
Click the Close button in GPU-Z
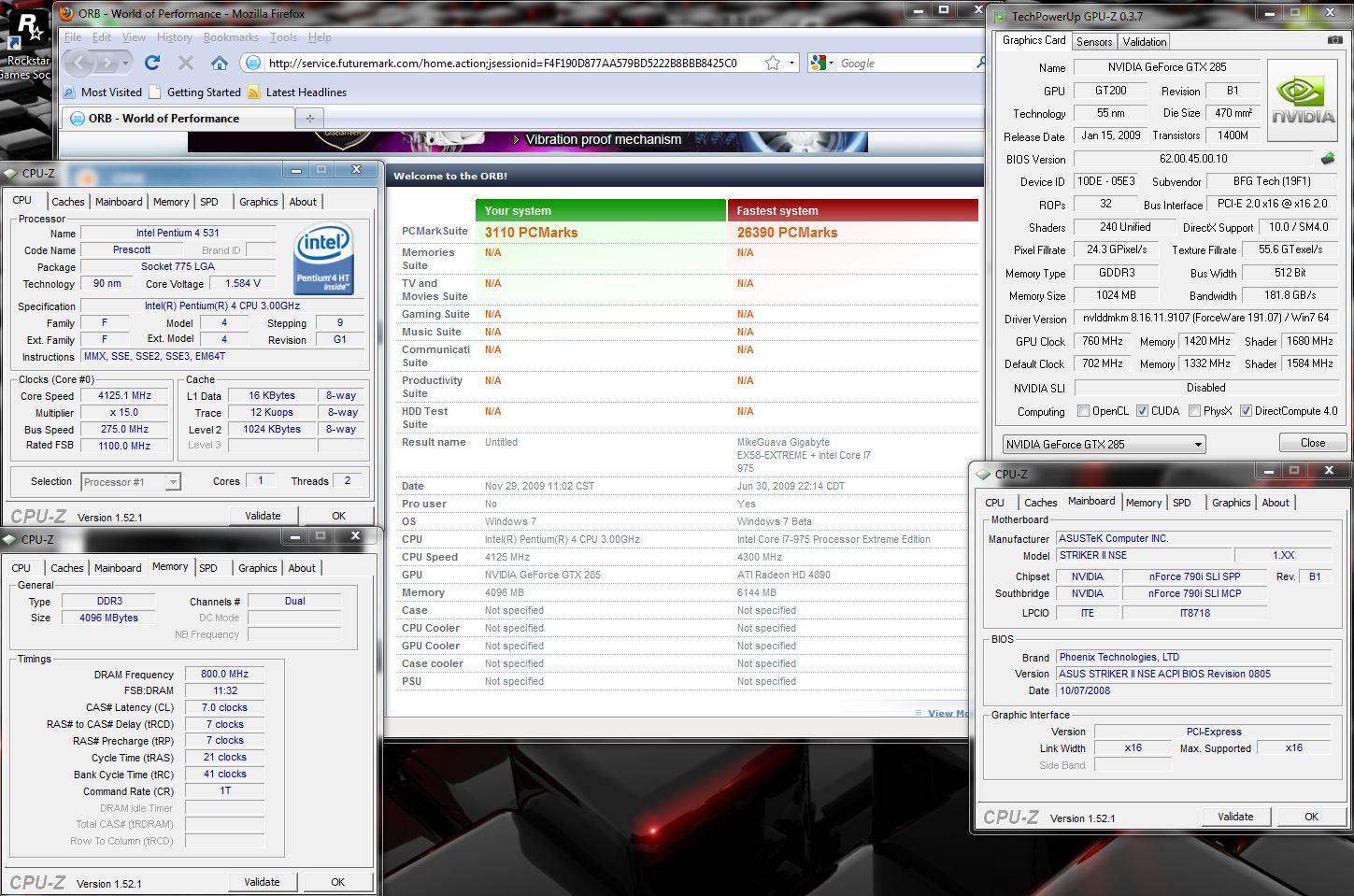[x=1312, y=443]
